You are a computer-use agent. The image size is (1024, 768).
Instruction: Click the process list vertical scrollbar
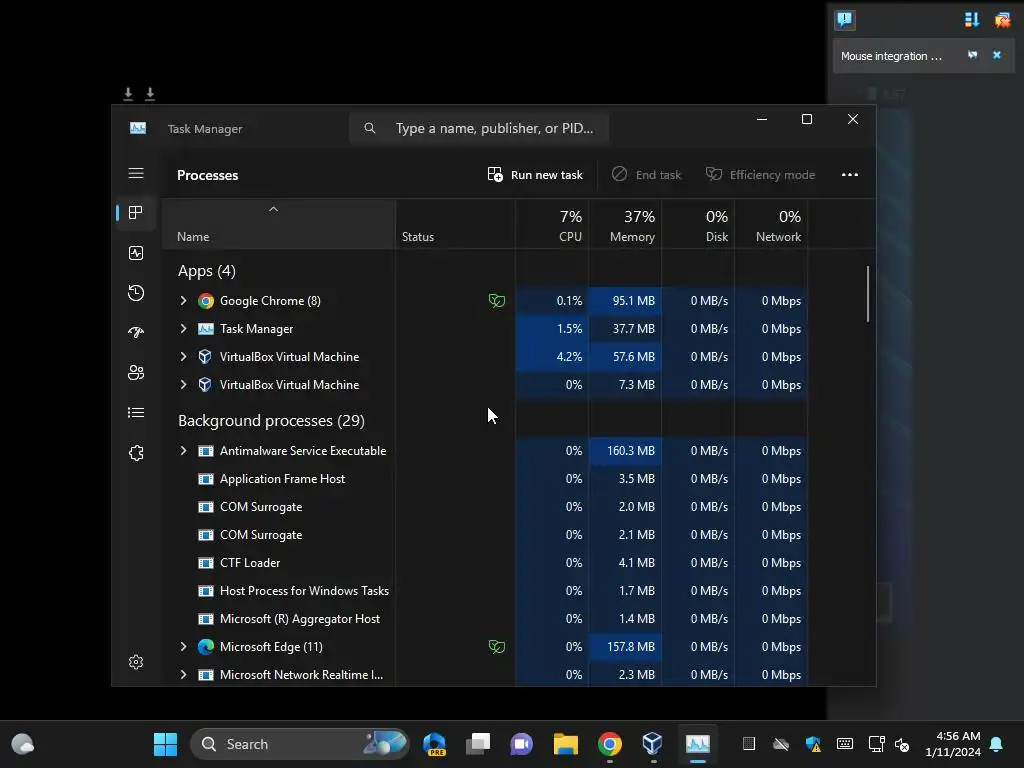point(868,294)
